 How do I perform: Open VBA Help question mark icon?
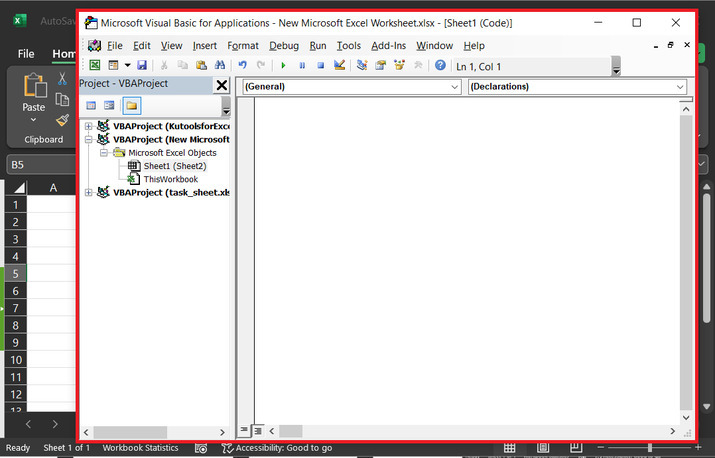(x=440, y=65)
